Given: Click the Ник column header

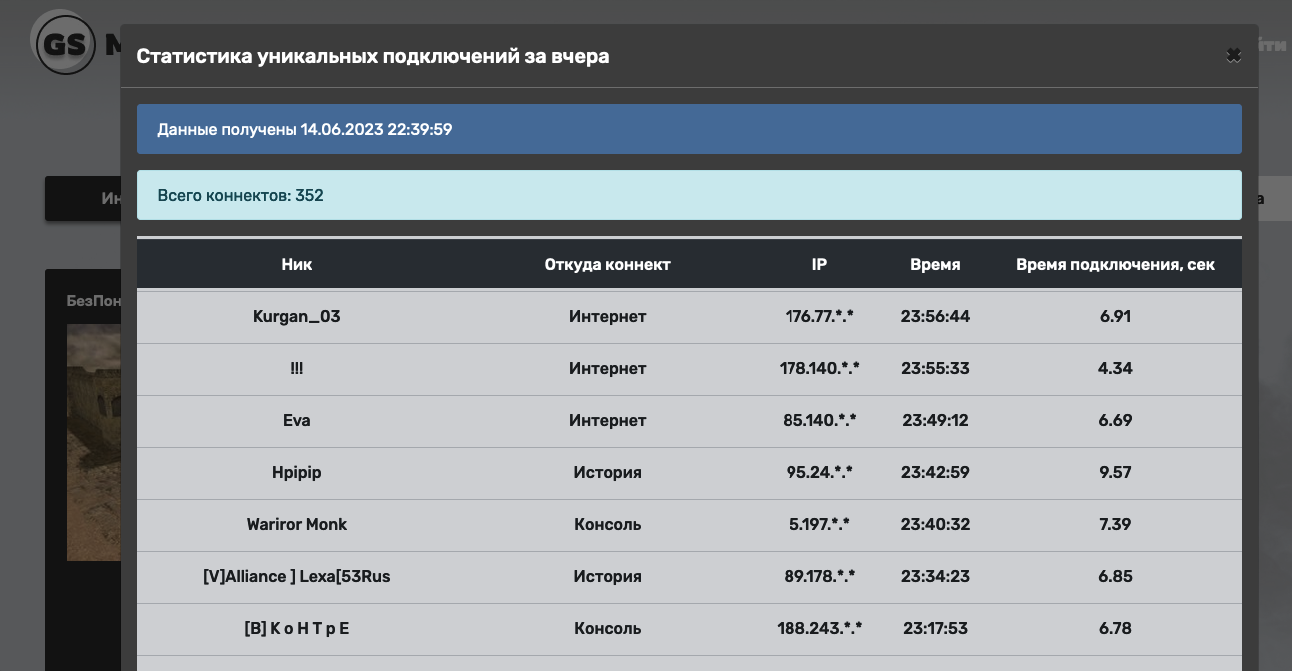Looking at the screenshot, I should (297, 265).
